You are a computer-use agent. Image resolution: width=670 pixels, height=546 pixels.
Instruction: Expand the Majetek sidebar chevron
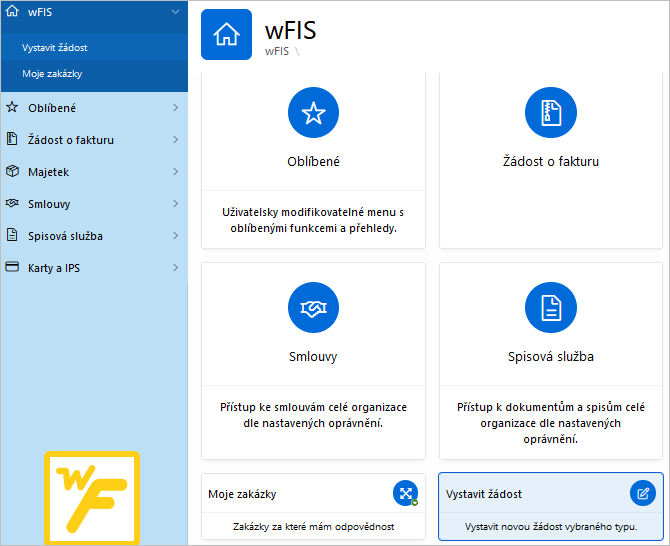(x=176, y=172)
